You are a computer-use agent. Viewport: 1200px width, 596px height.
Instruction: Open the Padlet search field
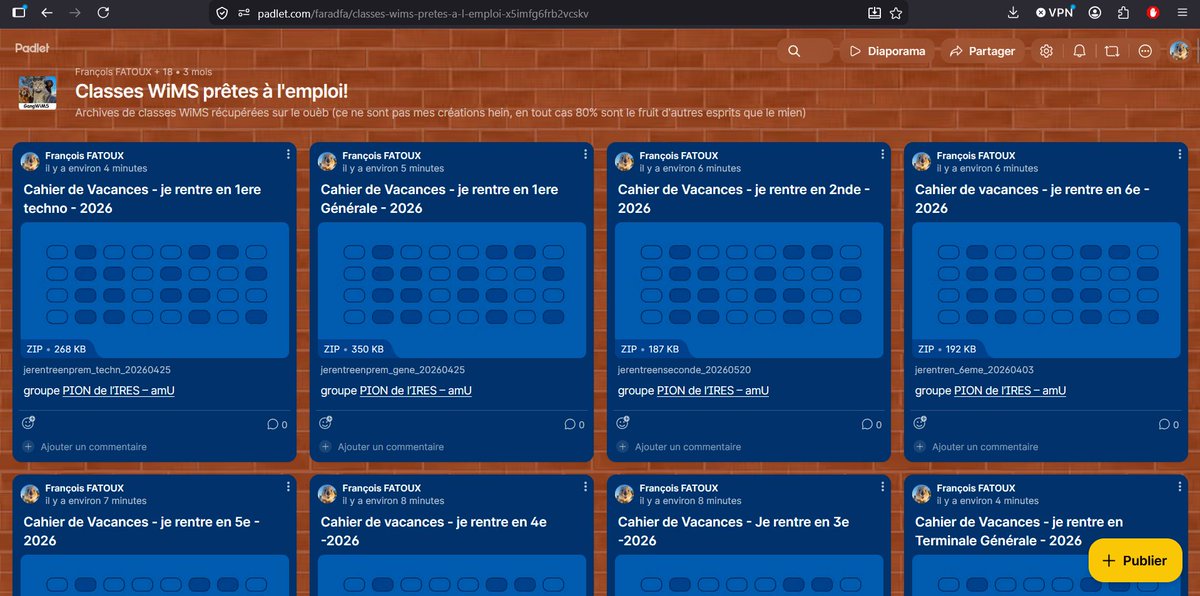point(805,51)
